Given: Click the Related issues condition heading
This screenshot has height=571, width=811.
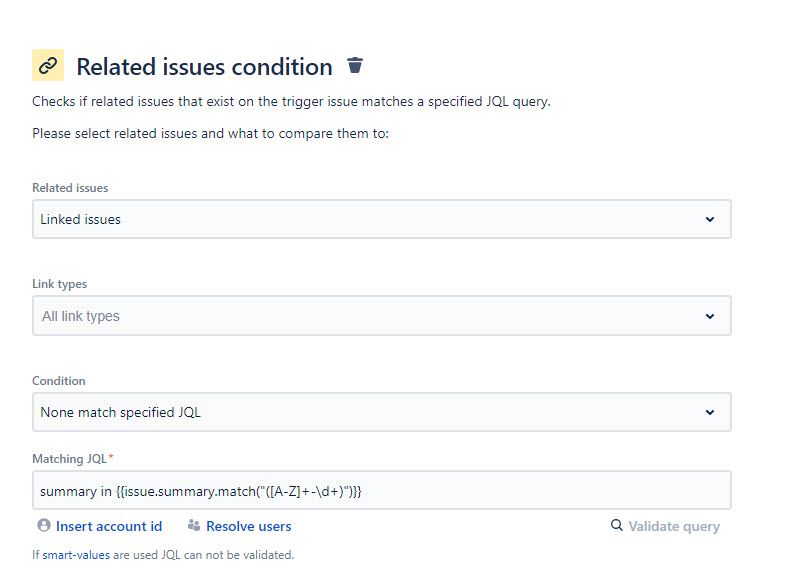Looking at the screenshot, I should [204, 67].
